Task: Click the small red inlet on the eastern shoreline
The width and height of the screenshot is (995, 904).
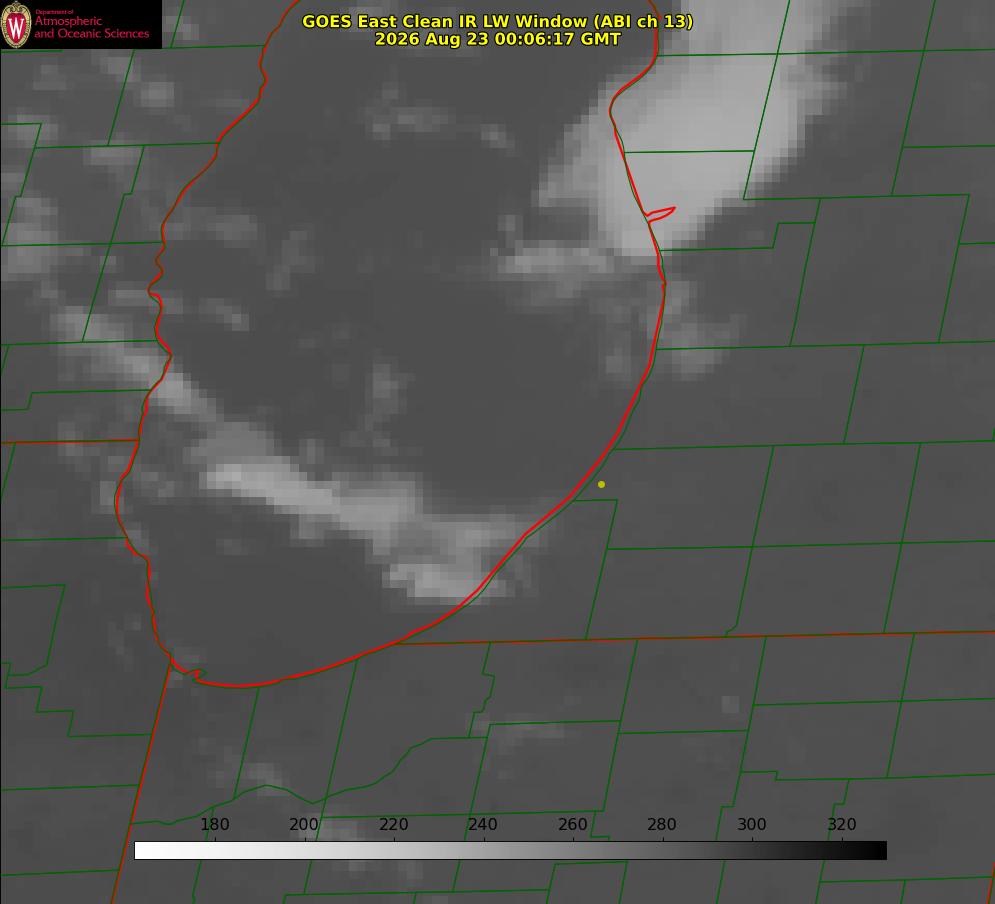Action: (x=660, y=214)
